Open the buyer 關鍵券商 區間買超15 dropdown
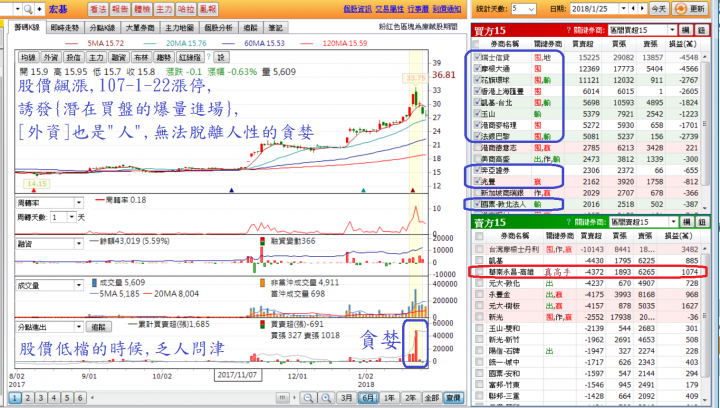 672,30
